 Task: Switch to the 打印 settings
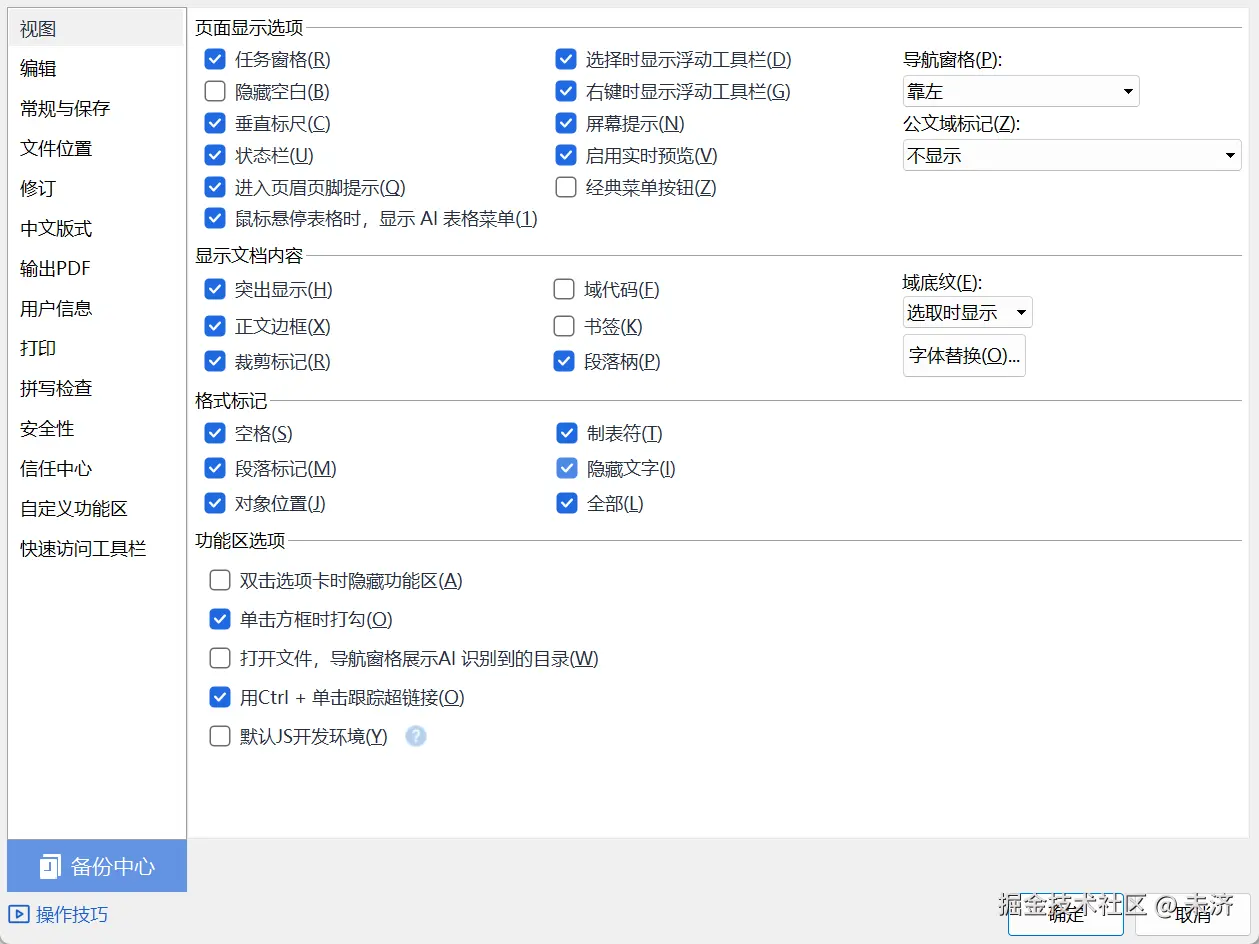pyautogui.click(x=96, y=348)
